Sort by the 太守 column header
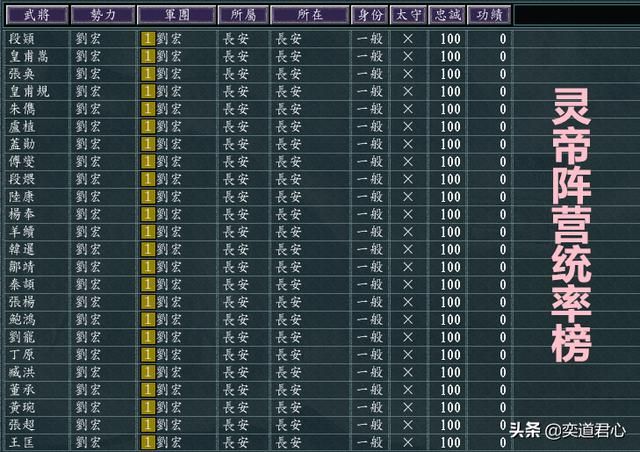The width and height of the screenshot is (640, 452). [408, 15]
